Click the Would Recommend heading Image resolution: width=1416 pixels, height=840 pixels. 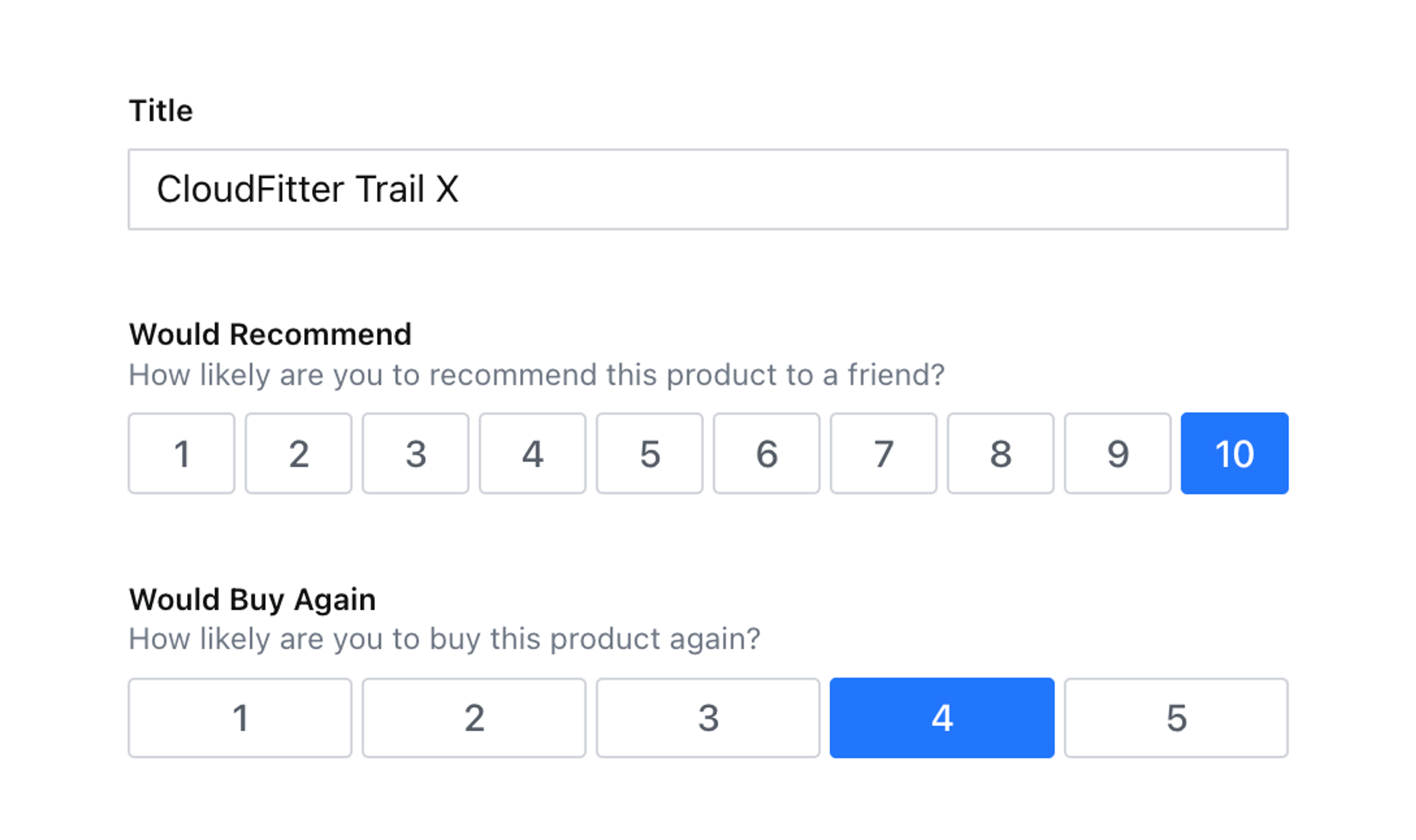click(x=270, y=334)
